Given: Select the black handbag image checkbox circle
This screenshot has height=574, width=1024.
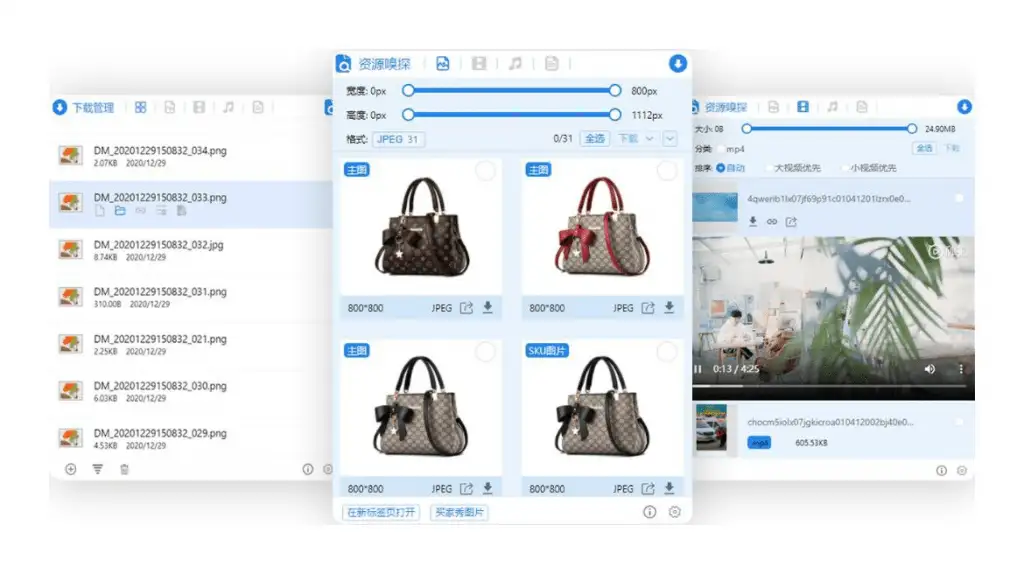Looking at the screenshot, I should [485, 171].
